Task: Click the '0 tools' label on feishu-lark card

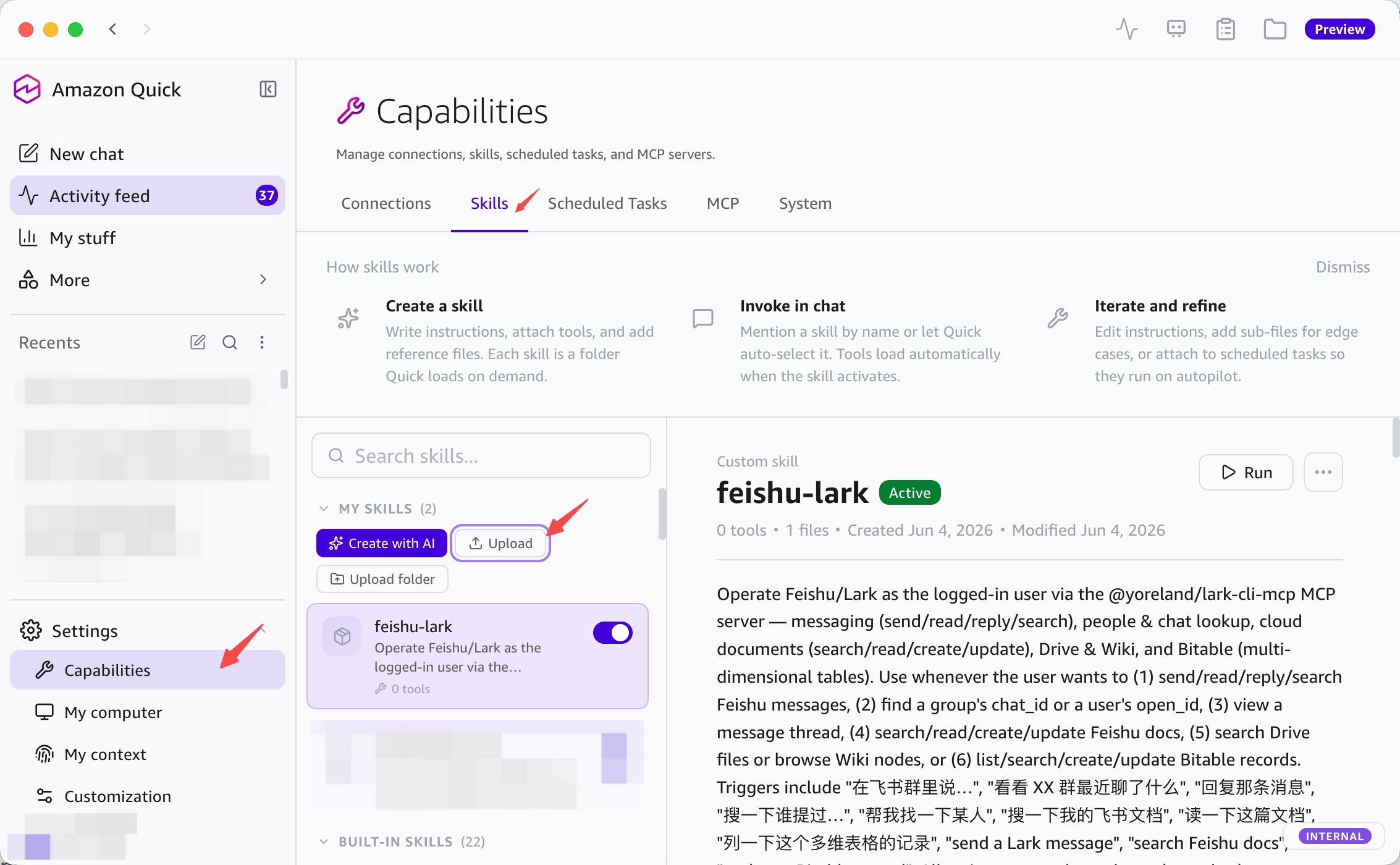Action: point(410,689)
